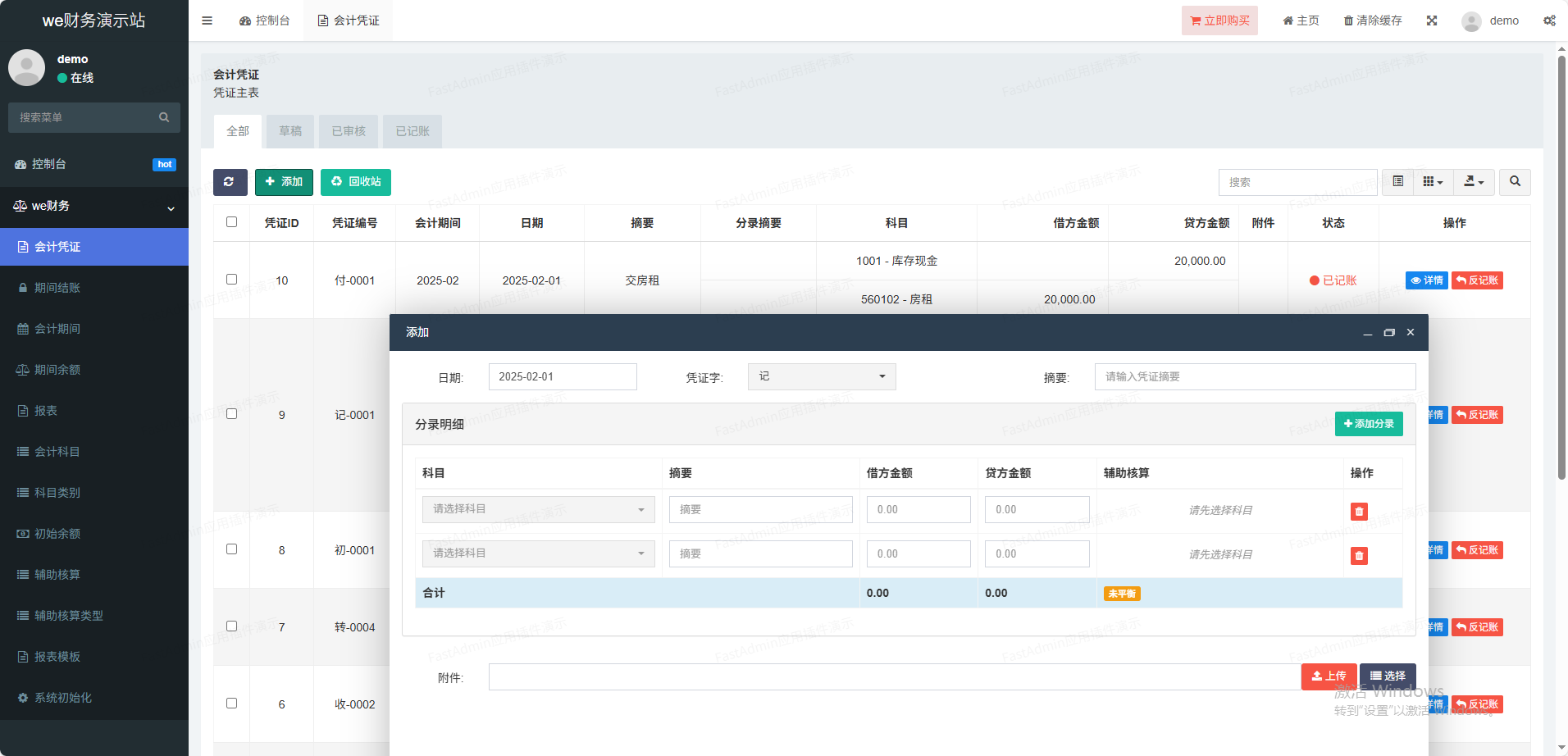Click the refresh icon button in the table toolbar
1568x756 pixels.
pos(230,182)
